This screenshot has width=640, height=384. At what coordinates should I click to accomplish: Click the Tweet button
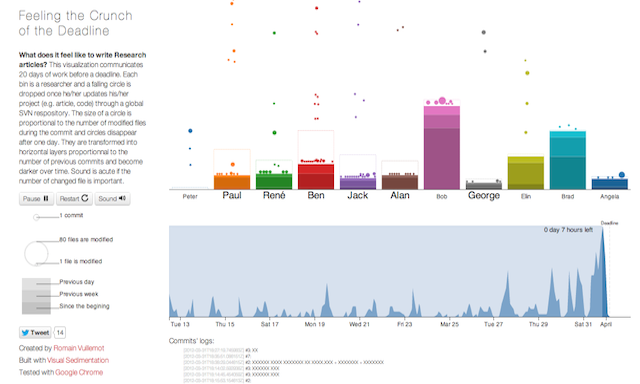[35, 333]
